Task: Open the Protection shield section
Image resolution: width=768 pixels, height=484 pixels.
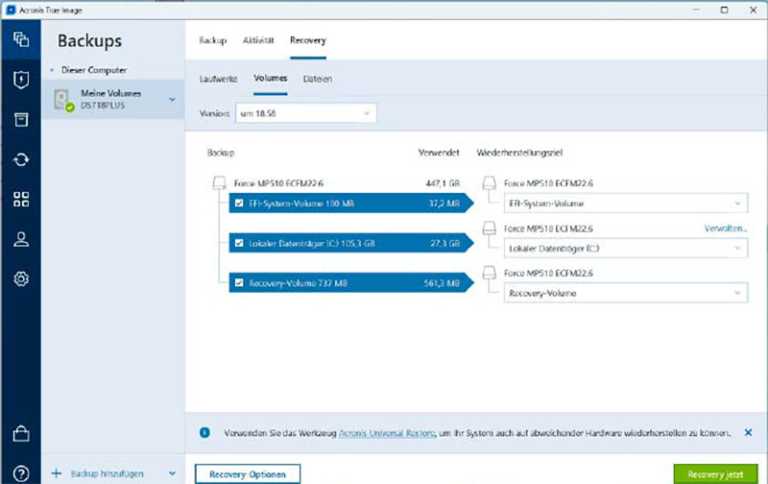Action: tap(21, 79)
